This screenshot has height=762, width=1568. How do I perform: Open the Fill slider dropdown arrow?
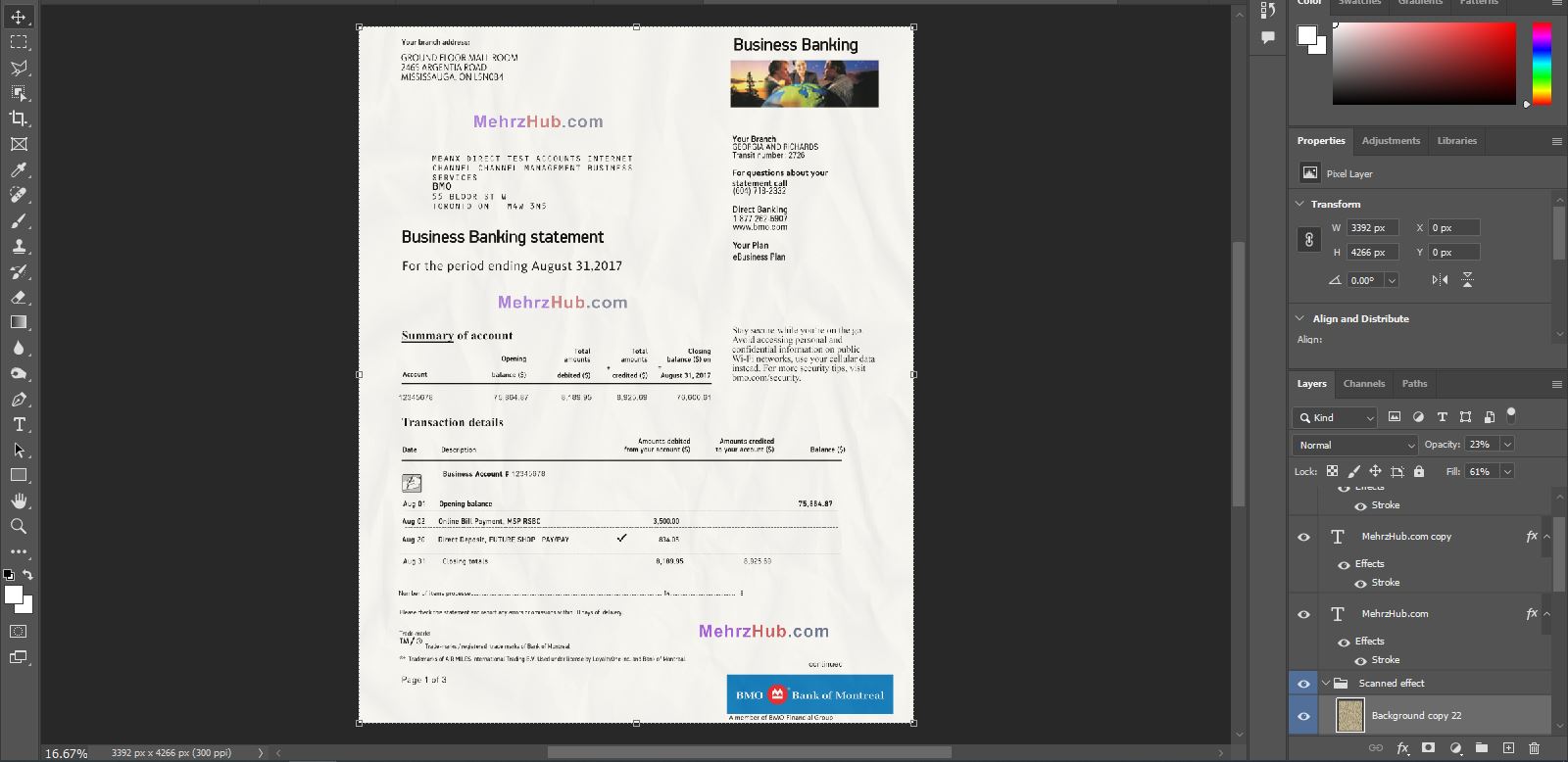1507,471
